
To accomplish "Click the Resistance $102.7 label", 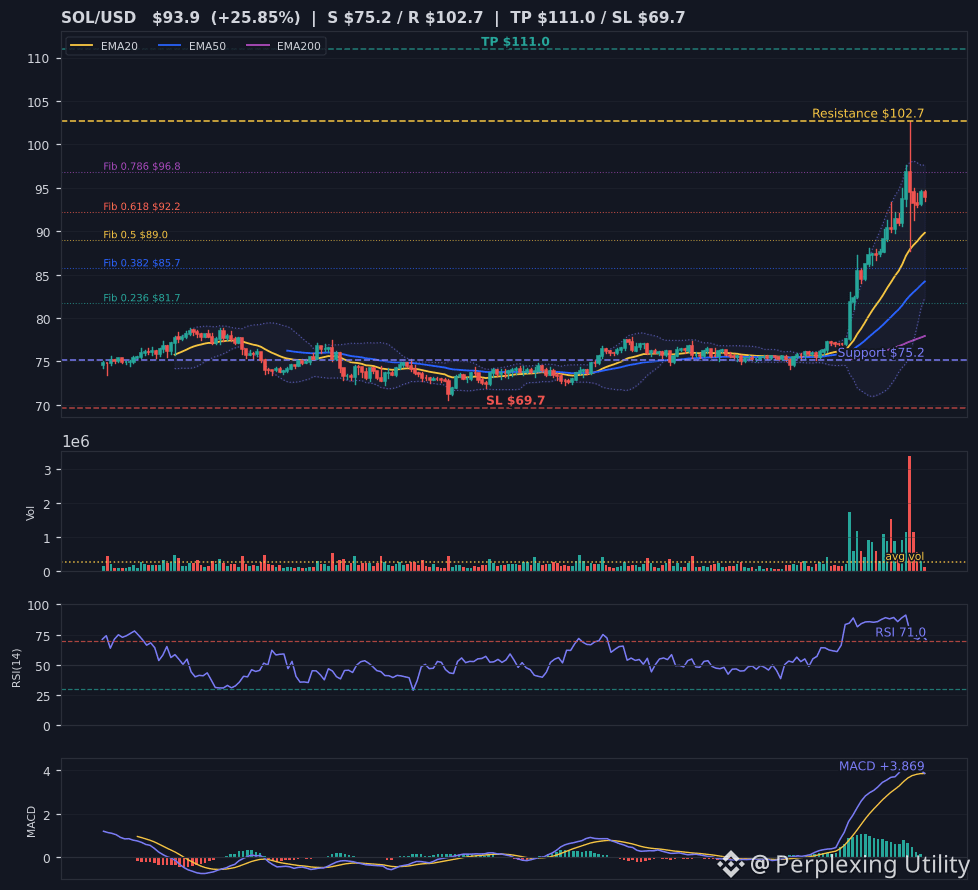I will click(868, 114).
